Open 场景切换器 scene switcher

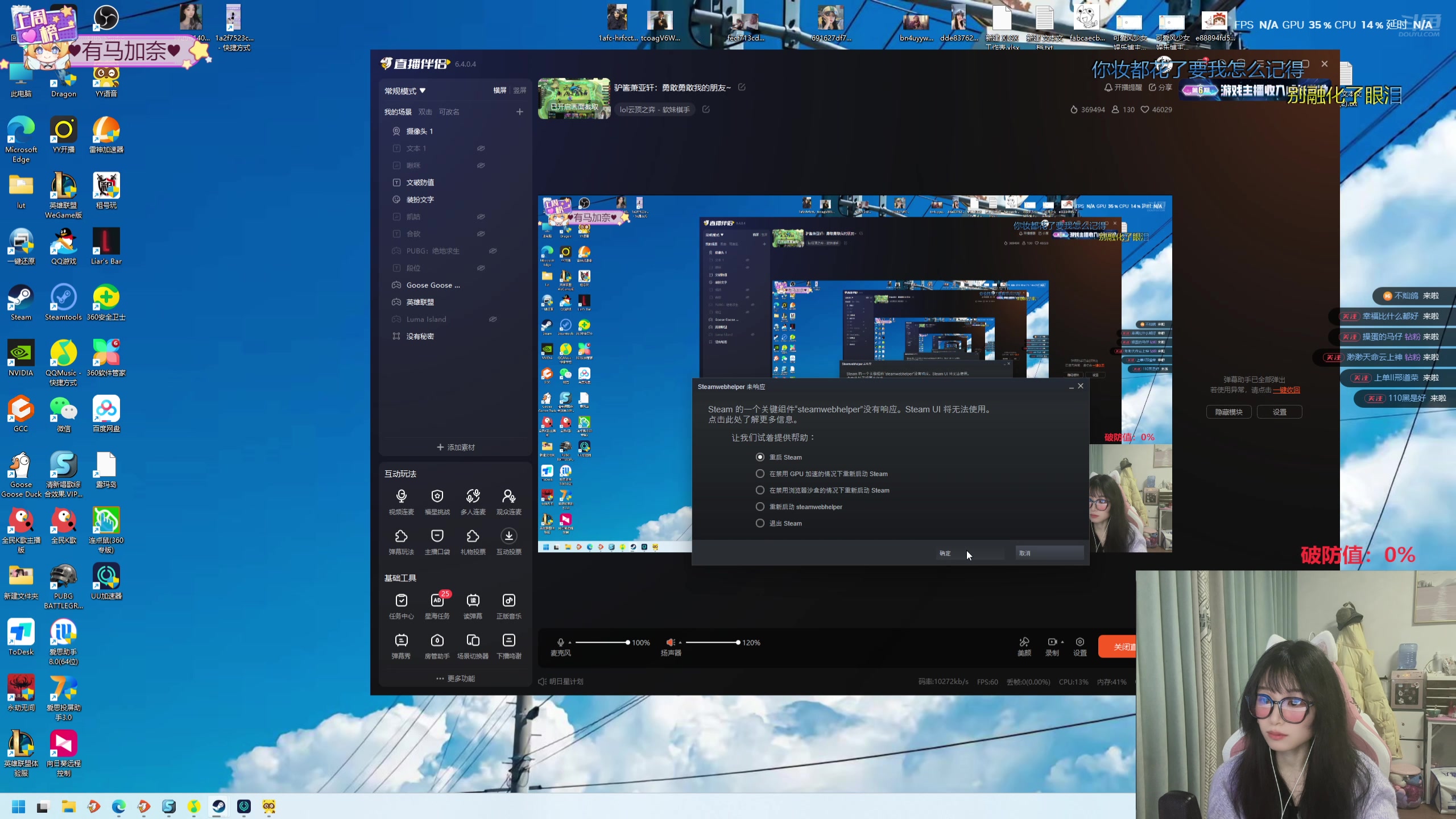473,646
